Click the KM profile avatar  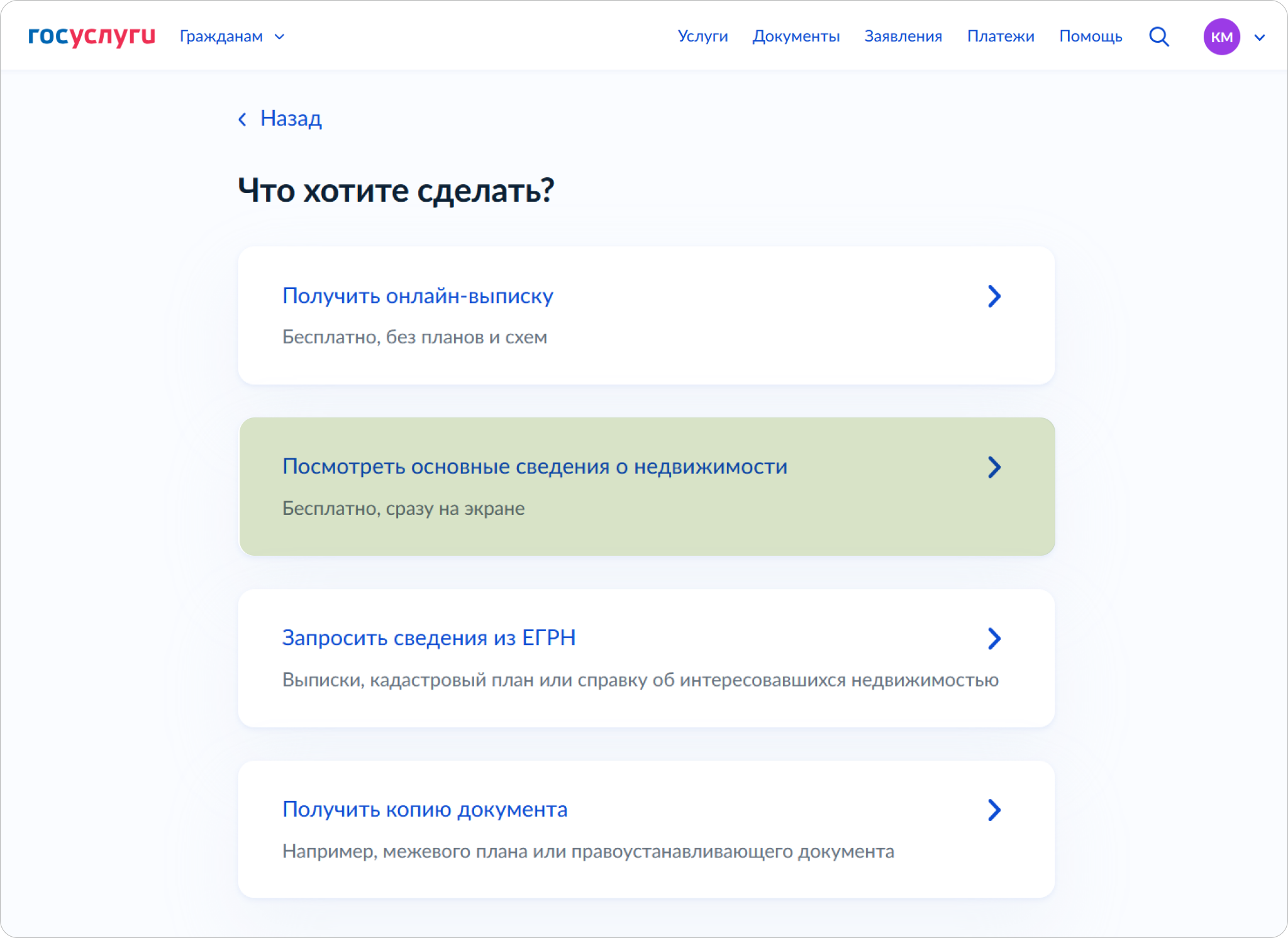coord(1221,36)
